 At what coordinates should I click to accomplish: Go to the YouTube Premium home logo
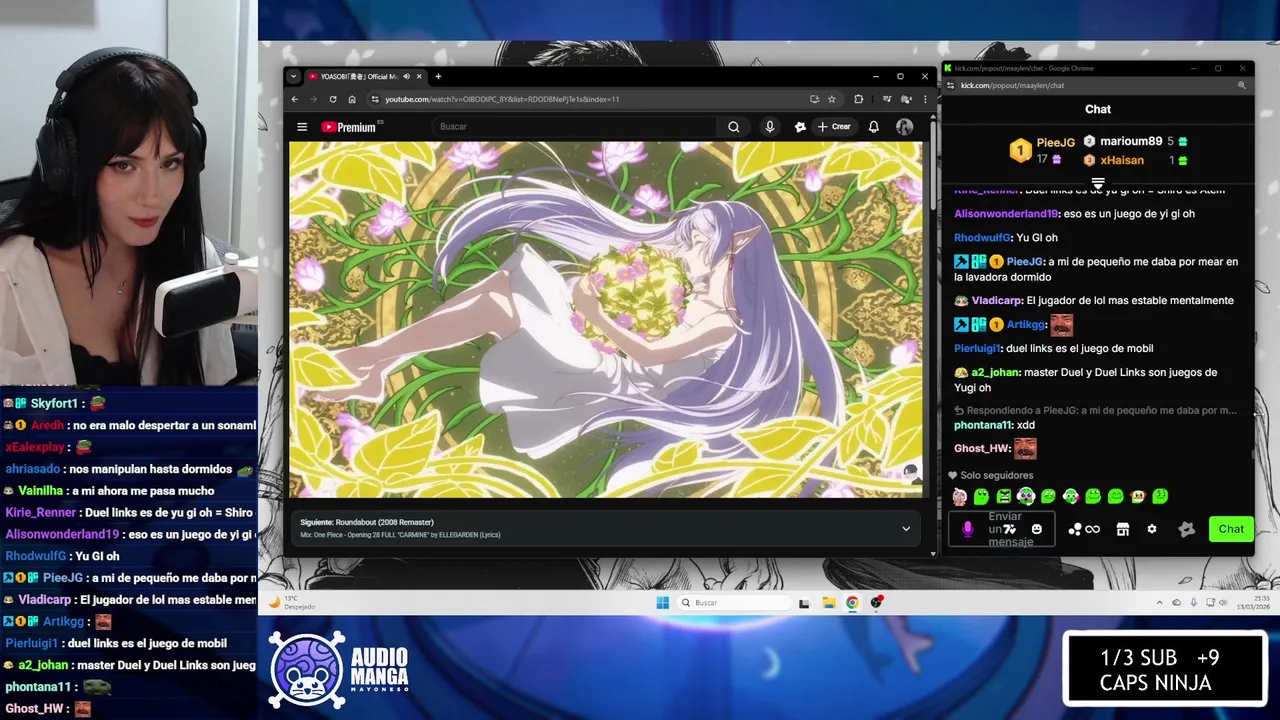(x=349, y=127)
